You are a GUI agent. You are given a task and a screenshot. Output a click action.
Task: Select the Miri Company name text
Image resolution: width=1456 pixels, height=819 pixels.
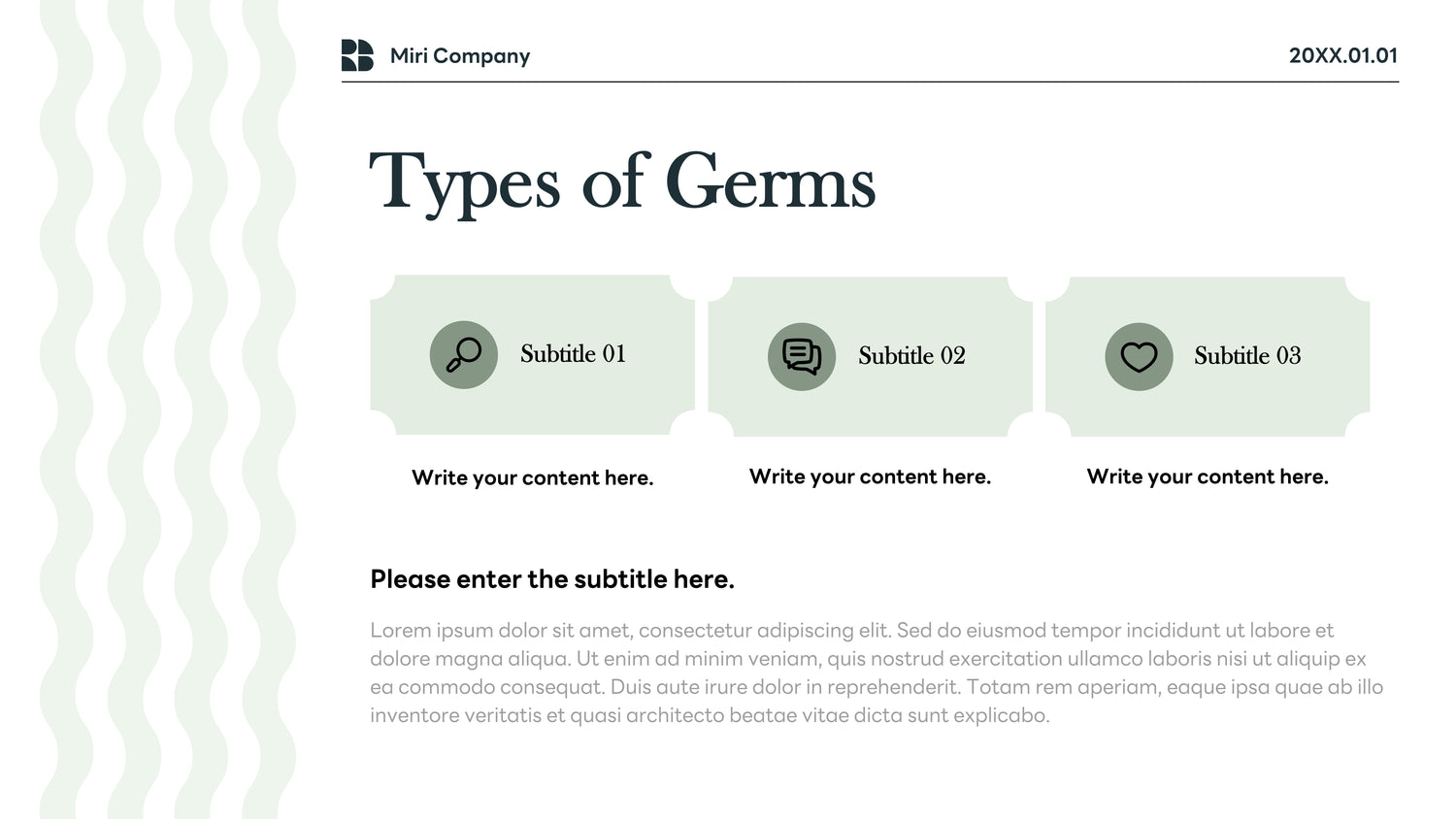click(x=460, y=56)
